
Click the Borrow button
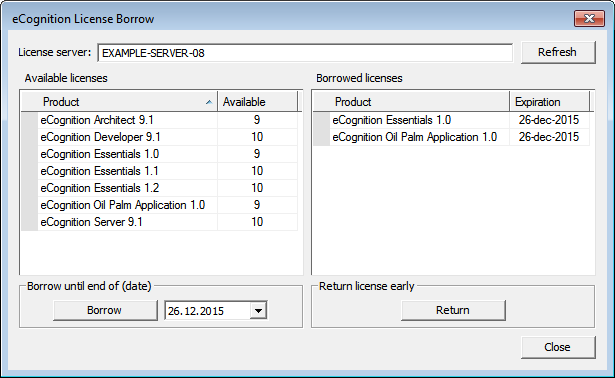(x=105, y=310)
